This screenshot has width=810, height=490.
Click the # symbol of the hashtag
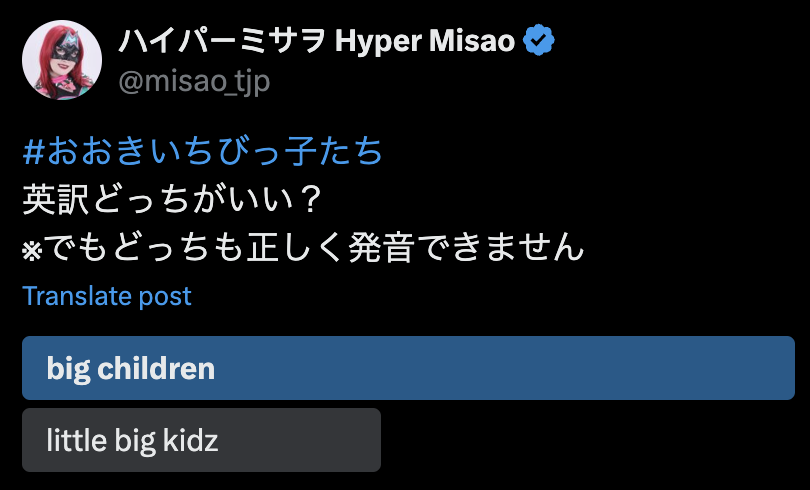pyautogui.click(x=33, y=152)
